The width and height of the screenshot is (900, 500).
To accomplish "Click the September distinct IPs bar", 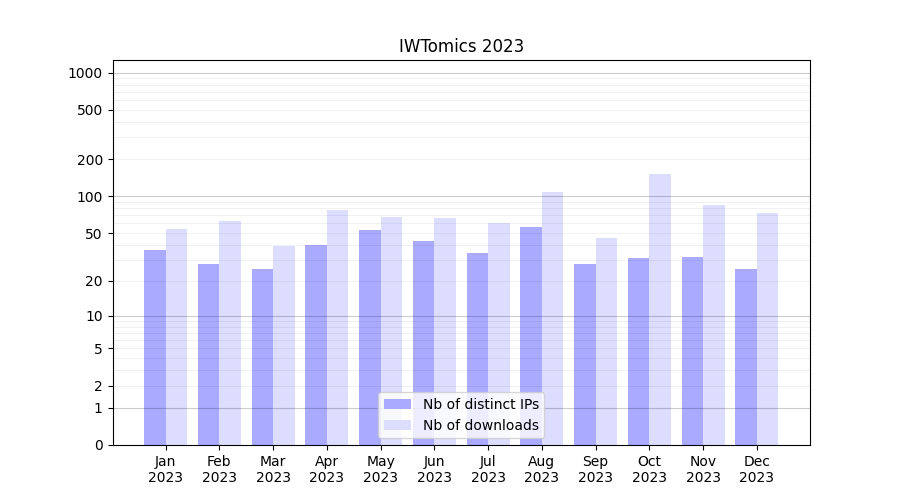I will click(x=585, y=354).
